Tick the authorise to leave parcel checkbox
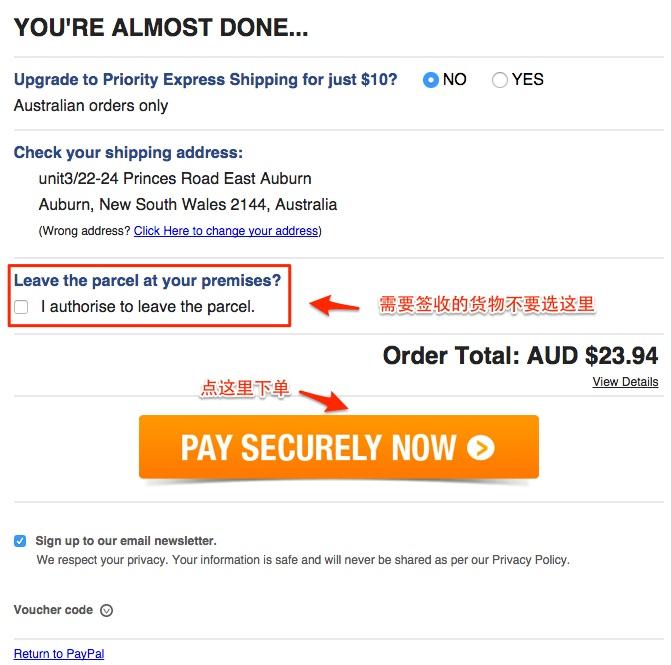 pyautogui.click(x=21, y=307)
